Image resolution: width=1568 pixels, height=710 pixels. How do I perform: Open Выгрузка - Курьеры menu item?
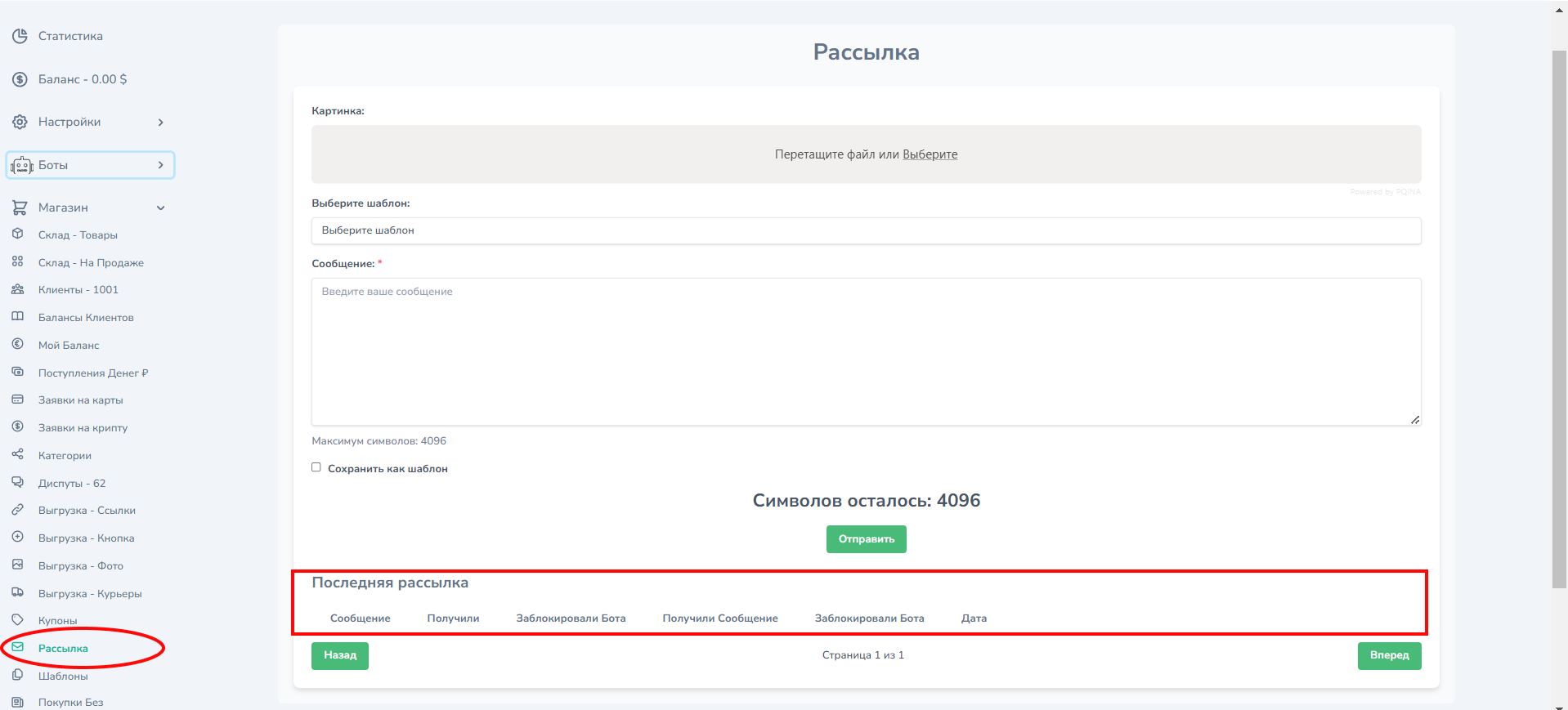(90, 594)
